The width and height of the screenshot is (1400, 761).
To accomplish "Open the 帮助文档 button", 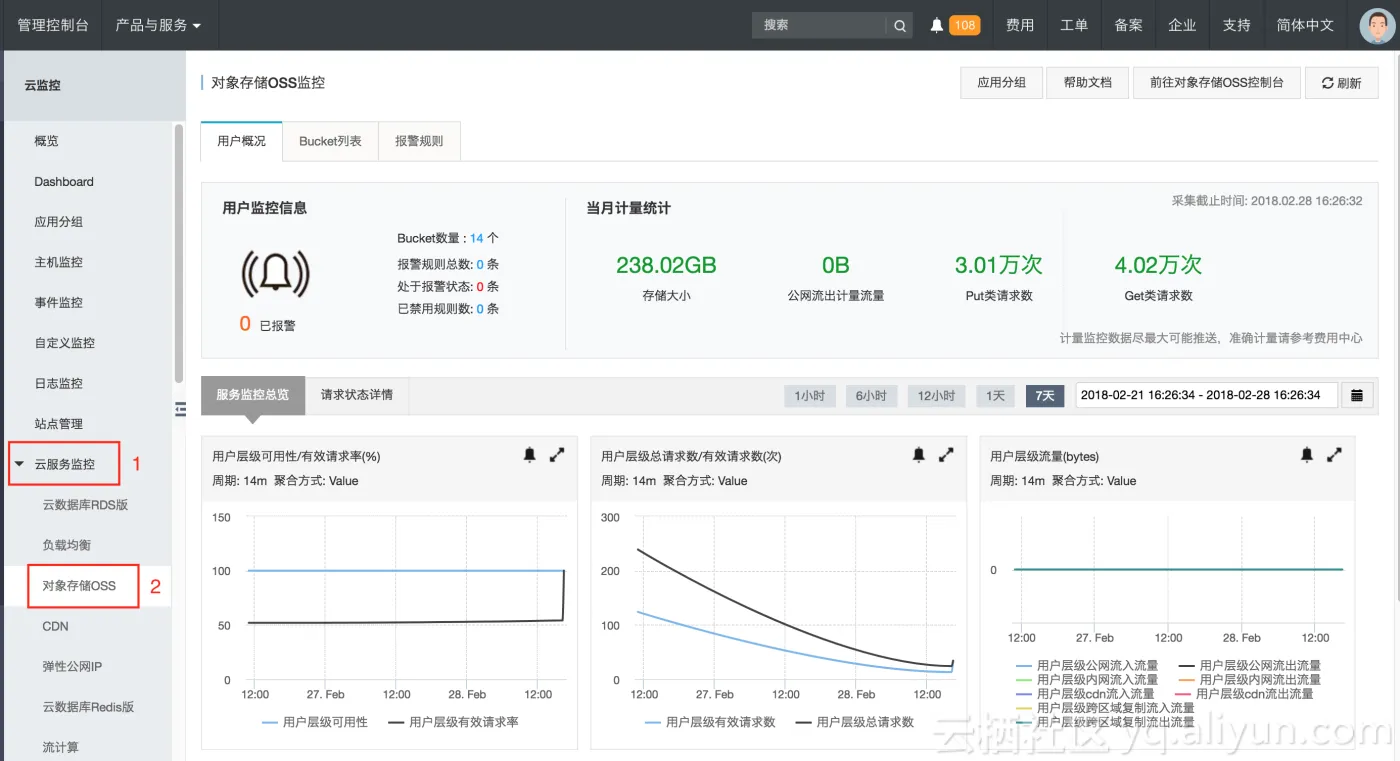I will (1088, 83).
